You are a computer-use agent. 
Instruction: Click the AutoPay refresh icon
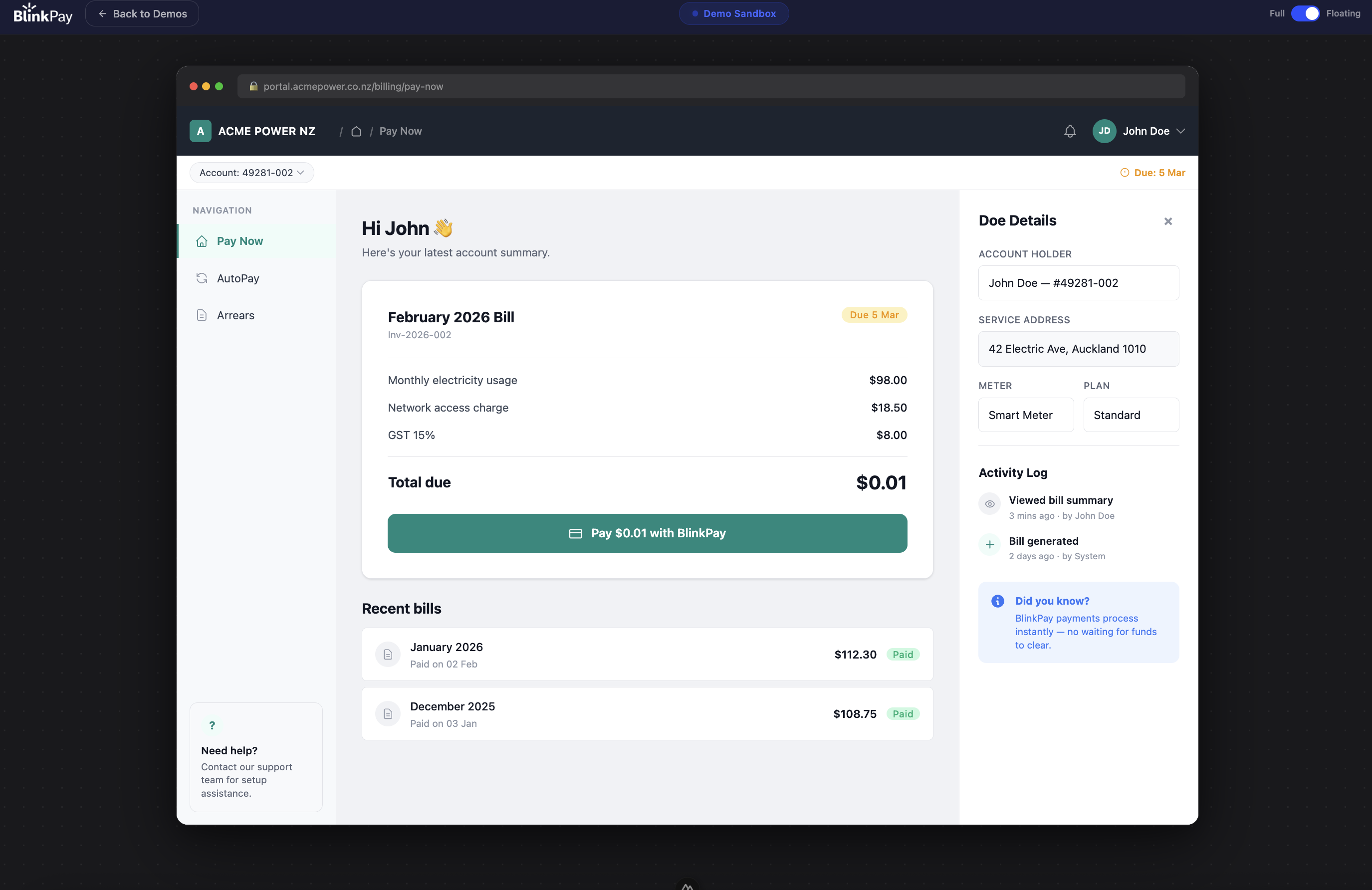(202, 278)
